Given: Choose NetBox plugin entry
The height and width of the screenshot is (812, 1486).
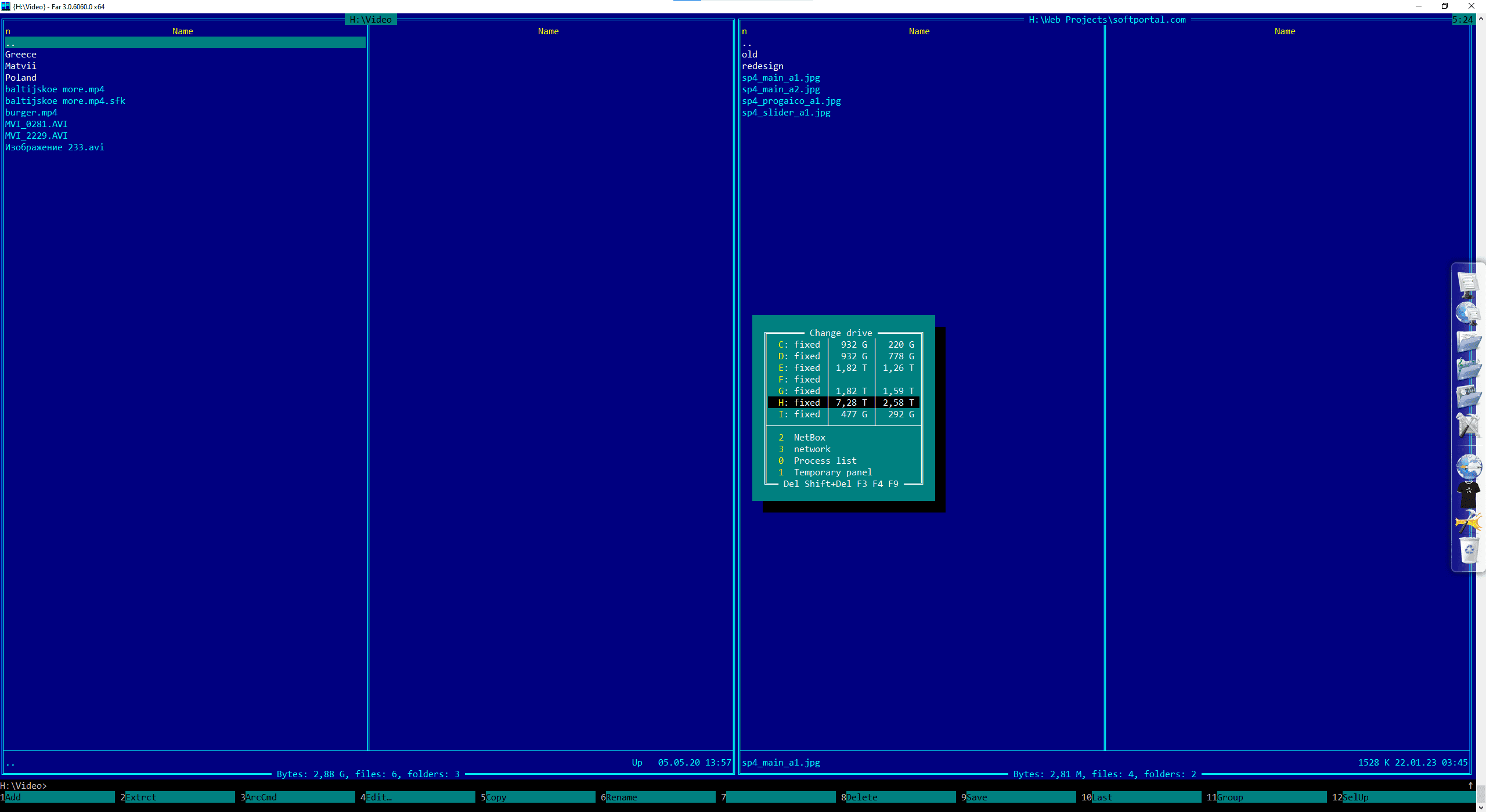Looking at the screenshot, I should tap(809, 438).
